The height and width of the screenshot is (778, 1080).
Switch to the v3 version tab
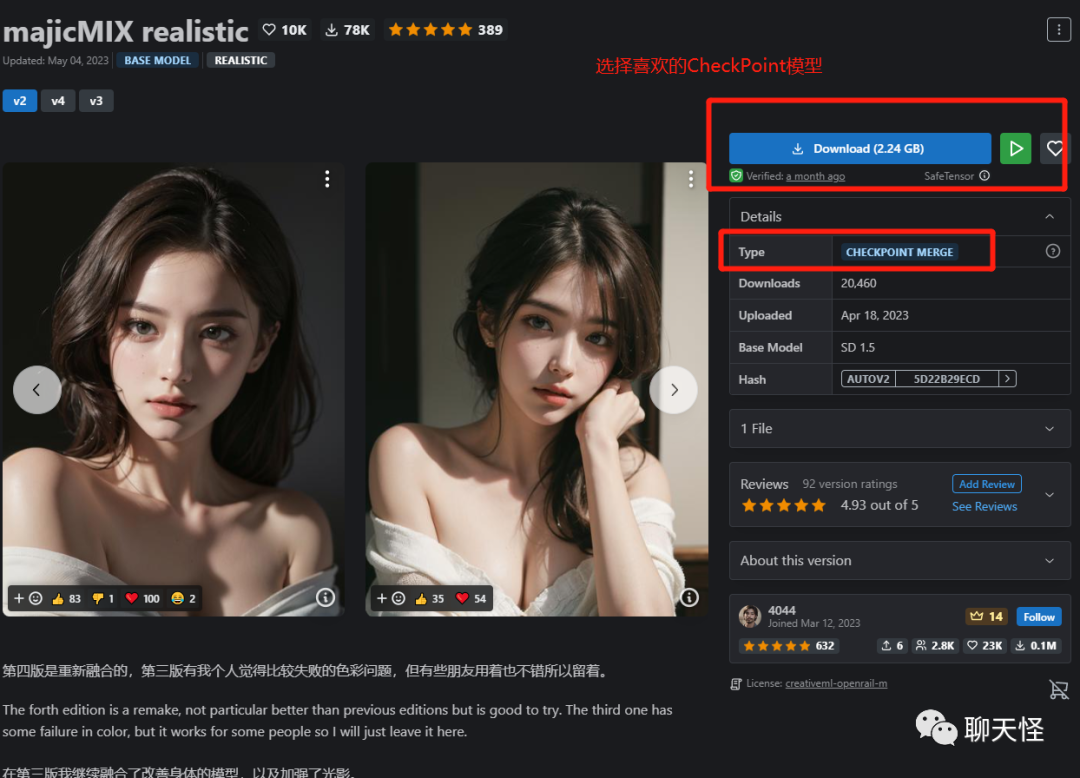pos(96,101)
